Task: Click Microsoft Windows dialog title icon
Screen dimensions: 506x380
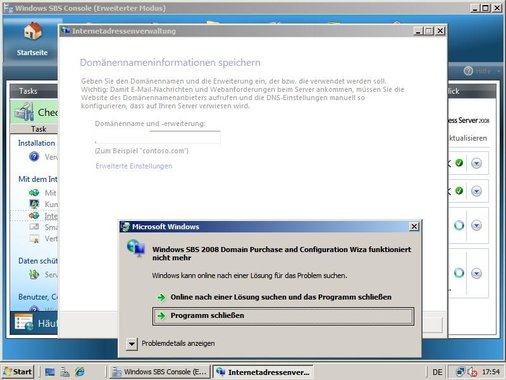Action: [125, 227]
